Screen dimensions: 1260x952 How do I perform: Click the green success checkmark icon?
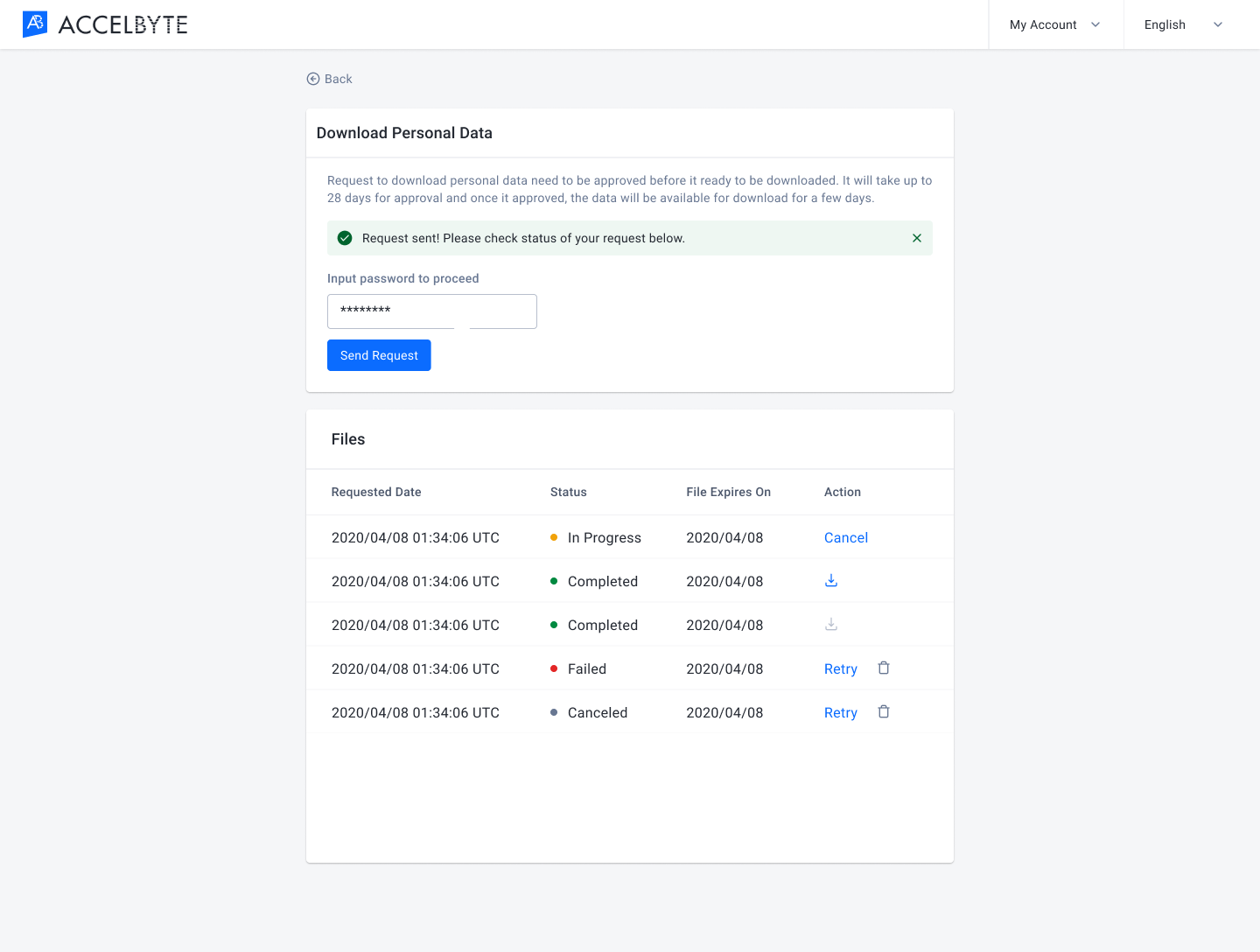coord(345,238)
